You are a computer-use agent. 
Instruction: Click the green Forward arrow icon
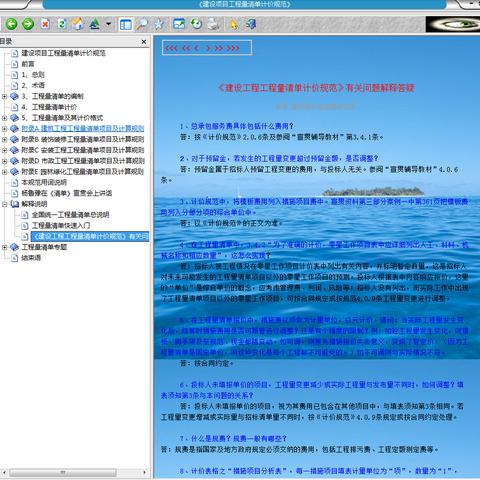(x=28, y=24)
